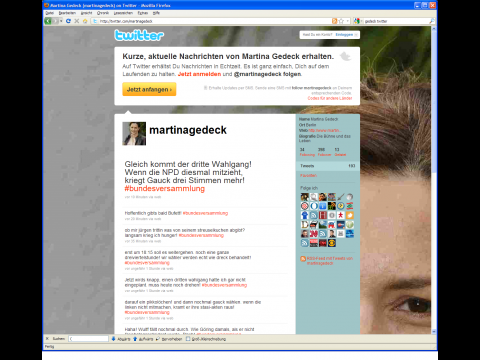Screen dimensions: 480x360
Task: Click the elephant logo avatar in Folge ich
Action: [332, 224]
